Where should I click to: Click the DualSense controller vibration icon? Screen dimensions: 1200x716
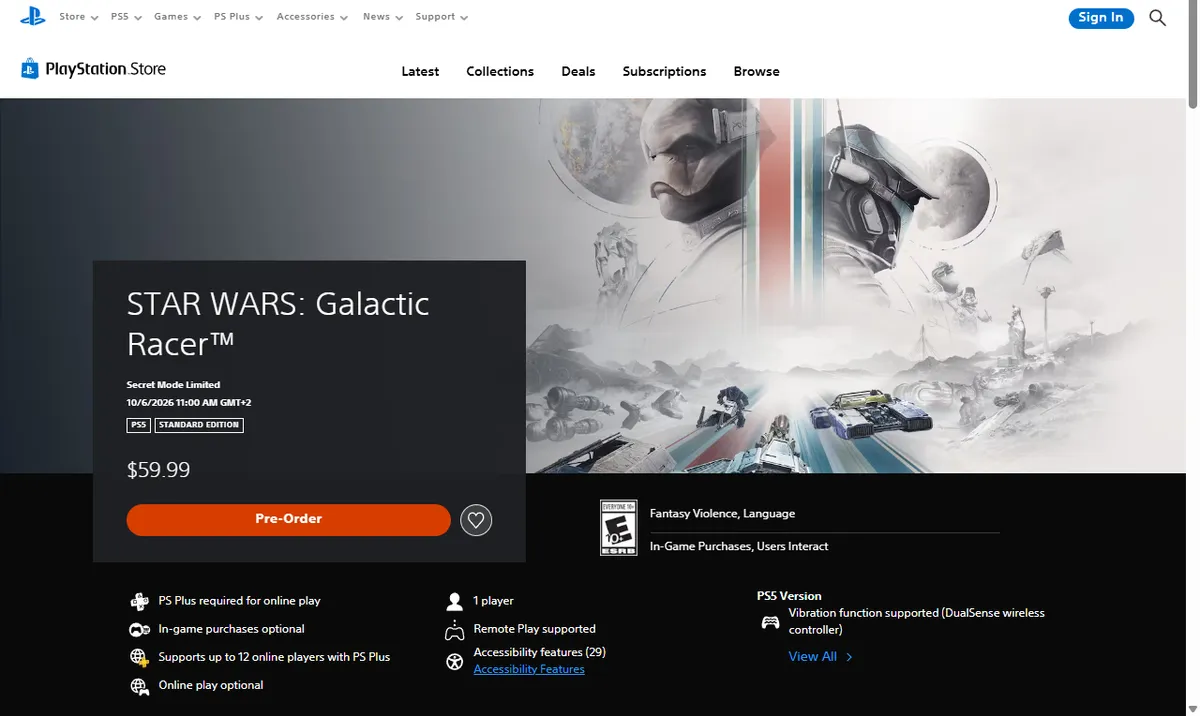[771, 622]
